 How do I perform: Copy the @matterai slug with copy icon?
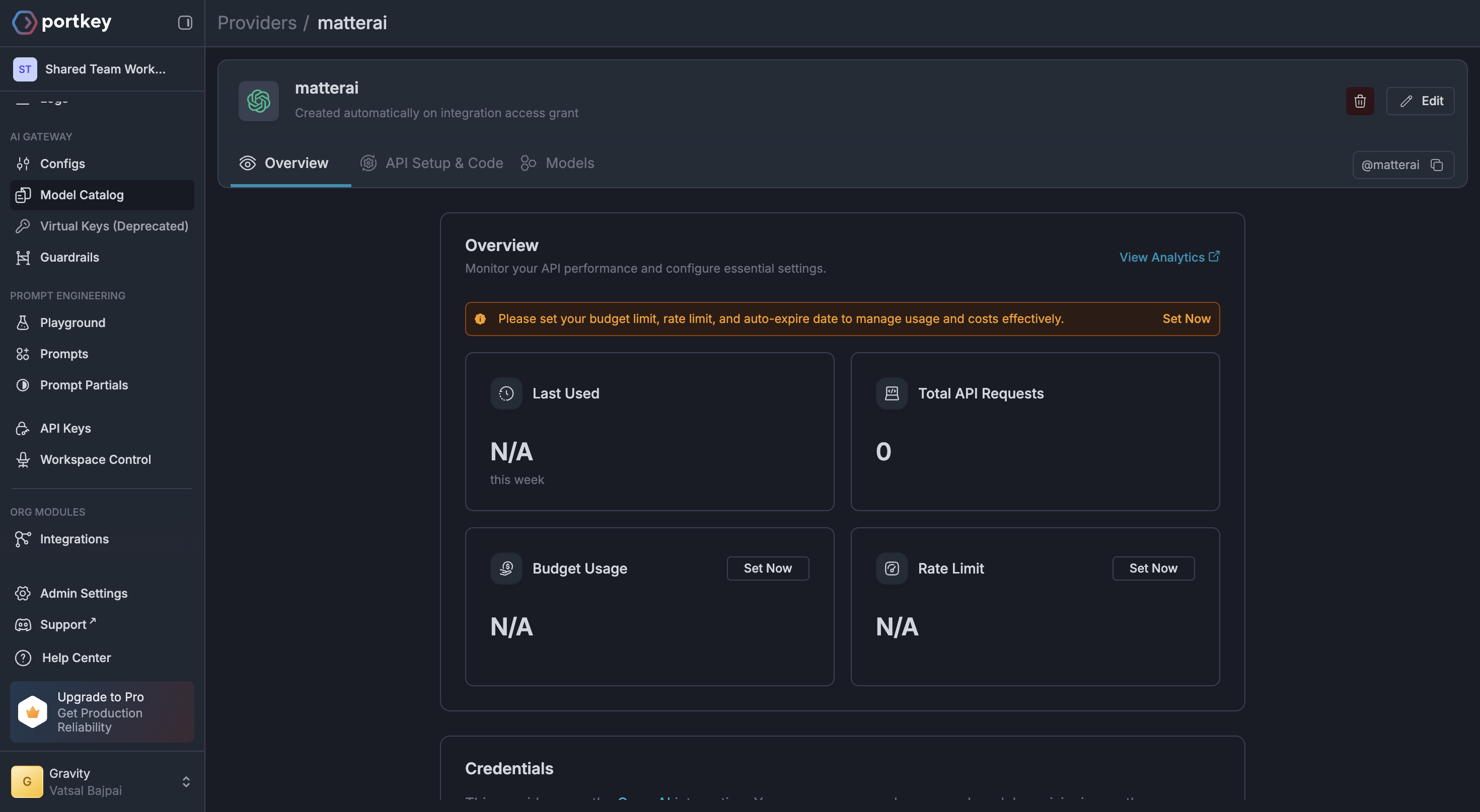[x=1436, y=165]
